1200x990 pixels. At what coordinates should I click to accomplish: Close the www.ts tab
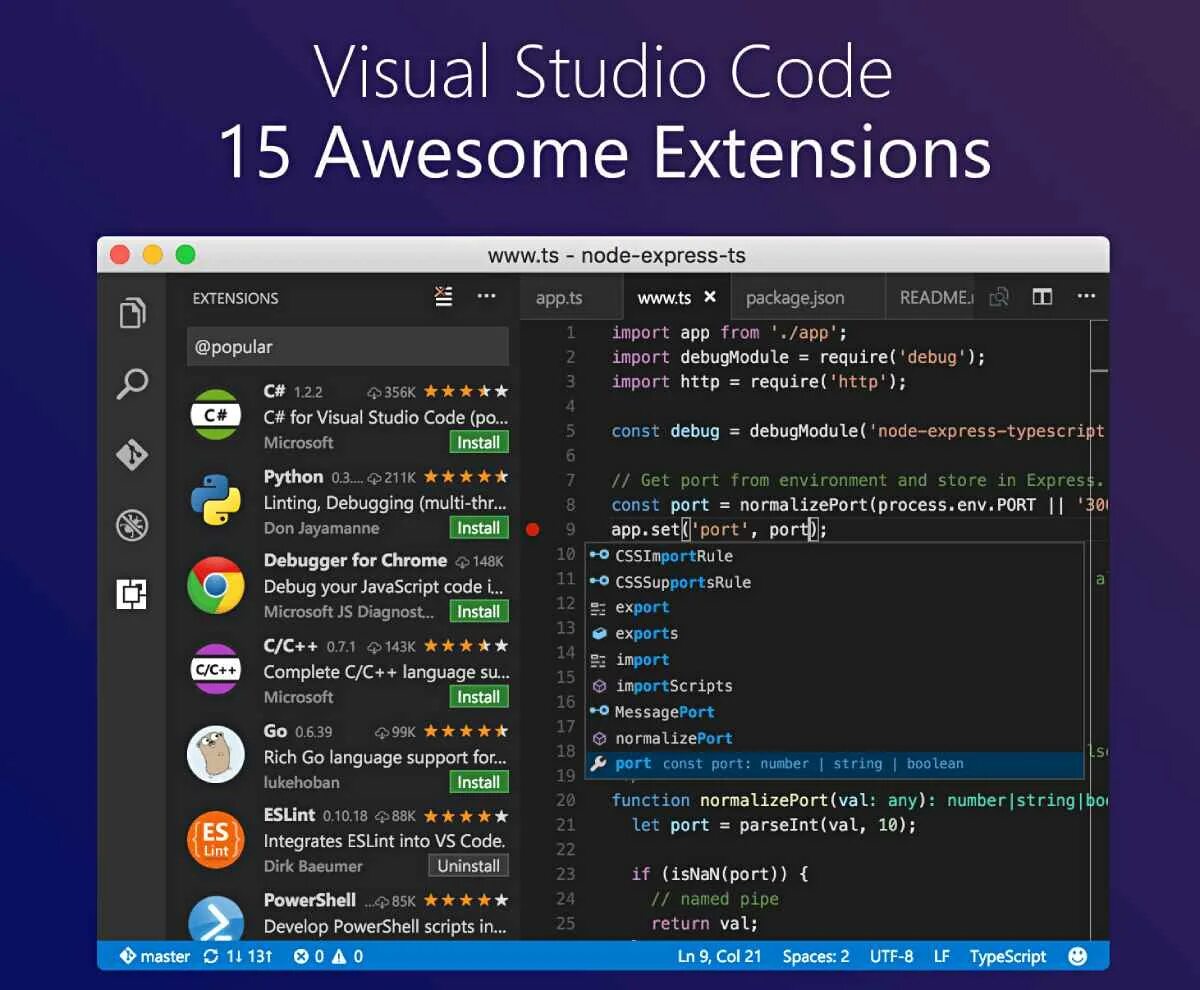click(x=710, y=297)
